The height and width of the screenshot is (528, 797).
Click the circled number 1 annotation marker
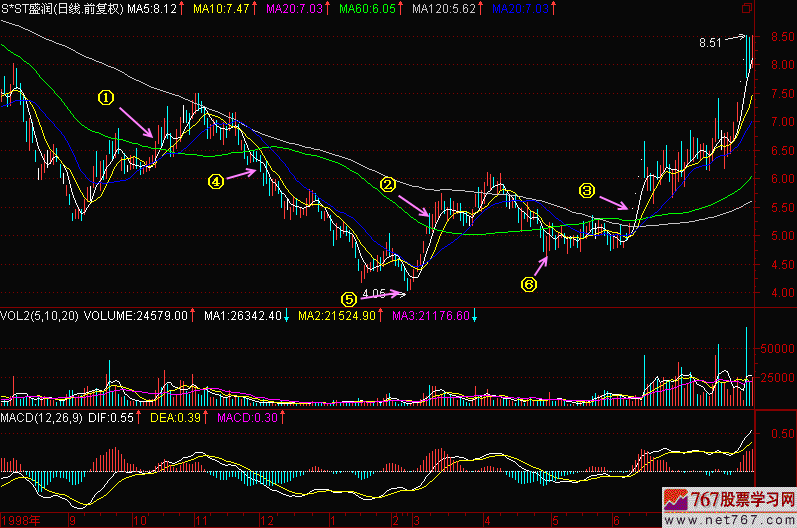tap(105, 97)
